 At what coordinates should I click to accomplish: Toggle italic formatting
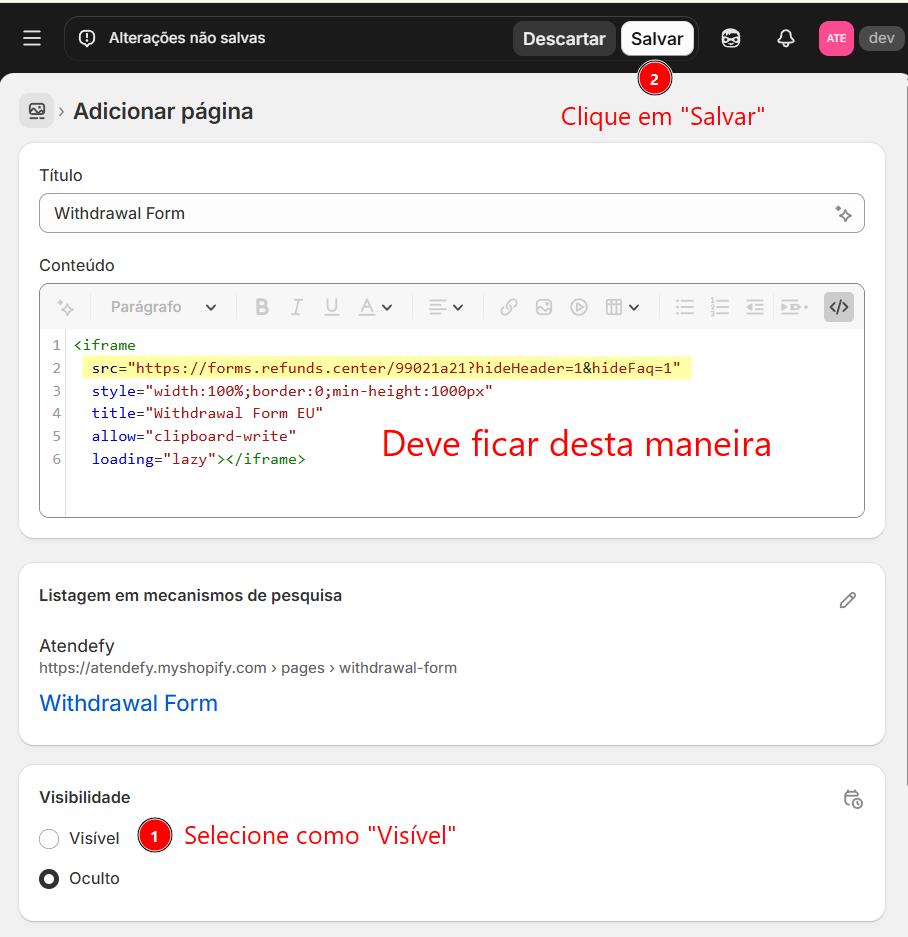[296, 307]
